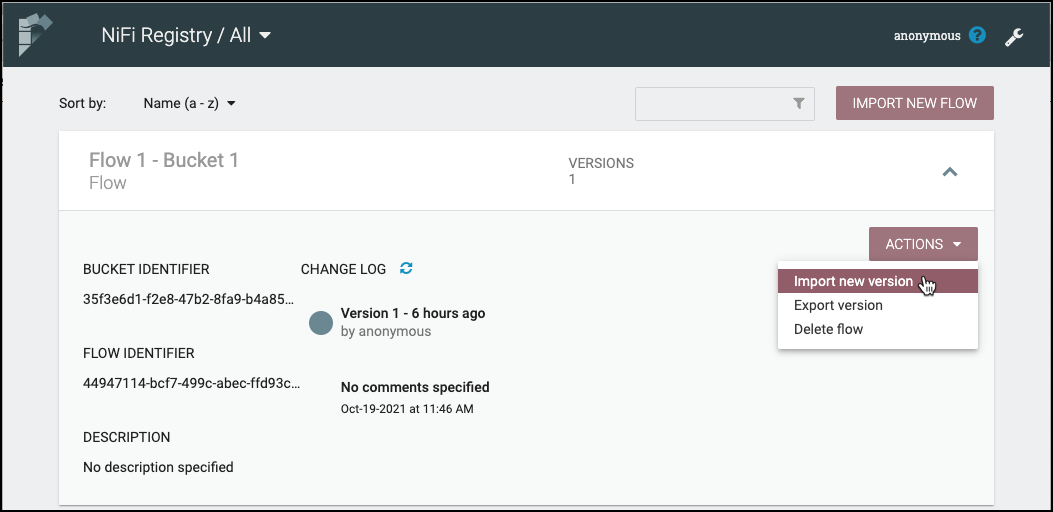Click the filter funnel icon

coord(799,103)
